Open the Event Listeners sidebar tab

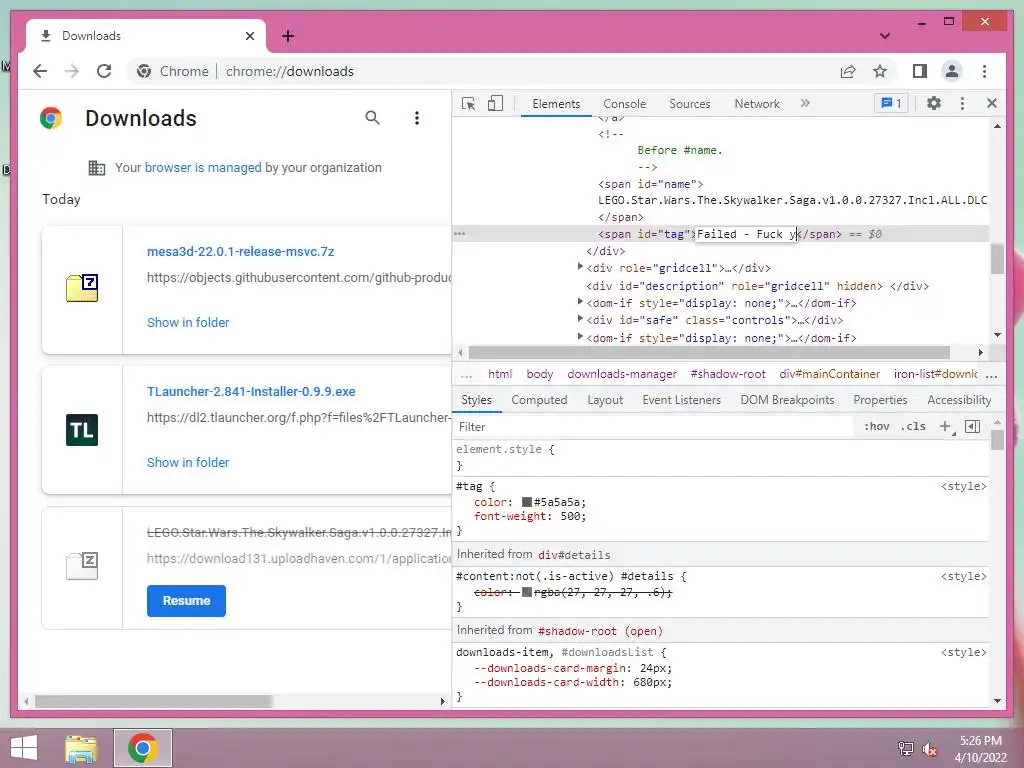[681, 400]
